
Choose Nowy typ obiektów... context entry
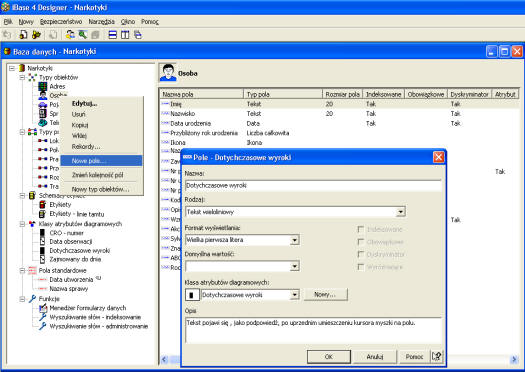click(x=101, y=189)
